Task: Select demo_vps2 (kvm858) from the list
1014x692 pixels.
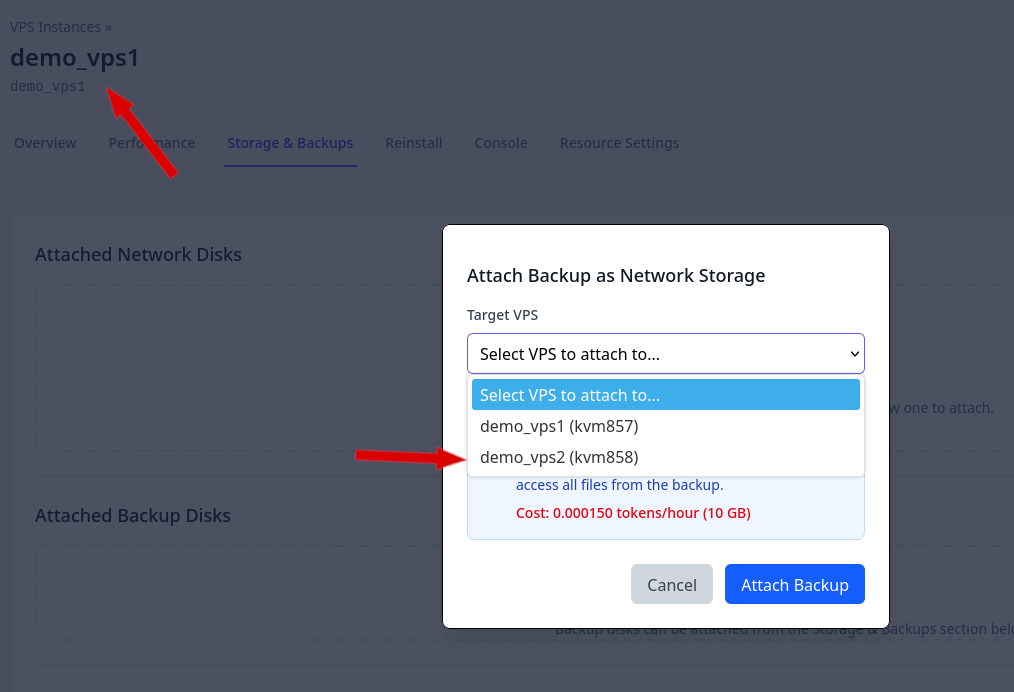Action: [559, 457]
